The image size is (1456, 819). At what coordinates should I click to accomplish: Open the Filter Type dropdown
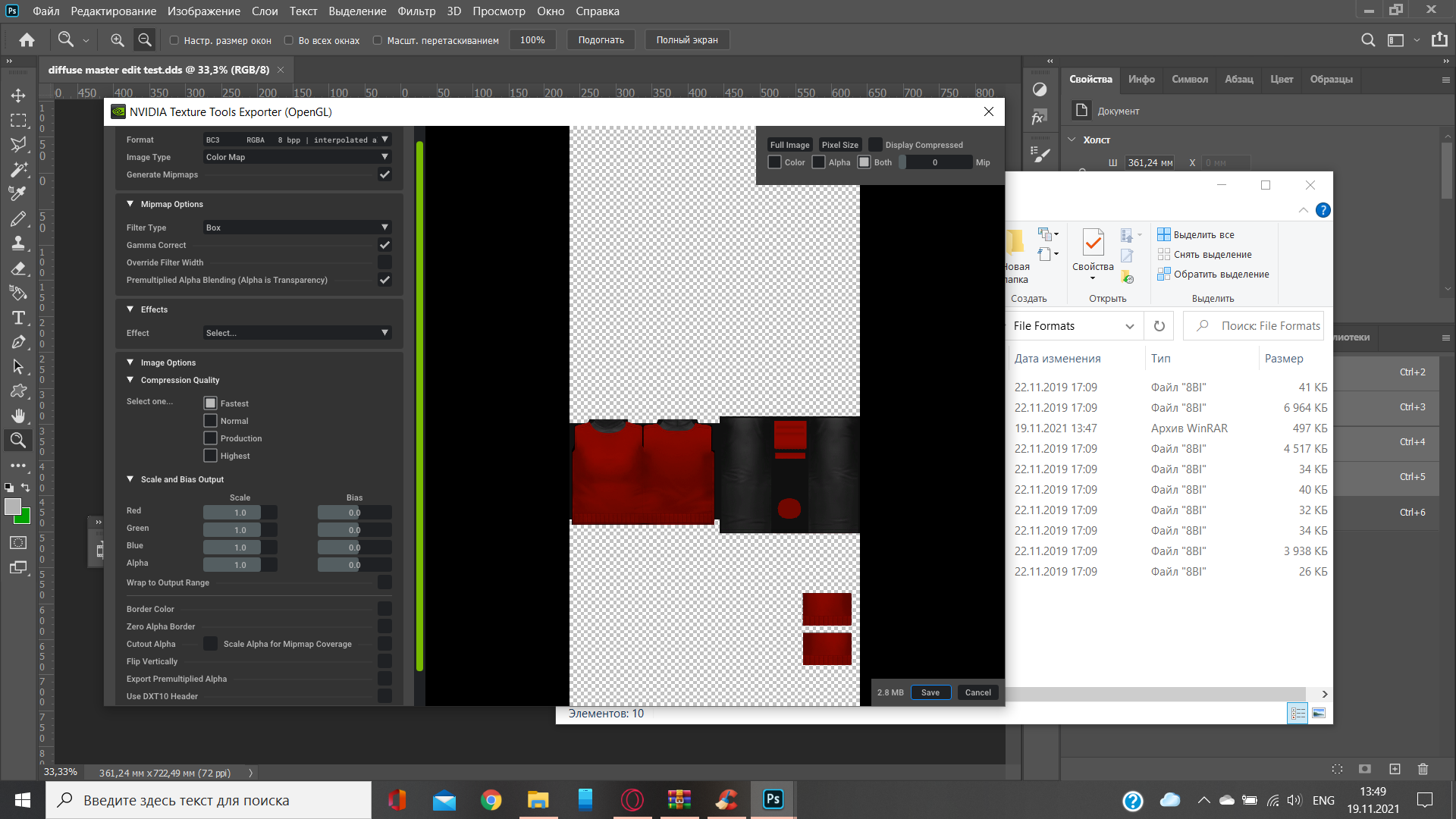coord(297,227)
